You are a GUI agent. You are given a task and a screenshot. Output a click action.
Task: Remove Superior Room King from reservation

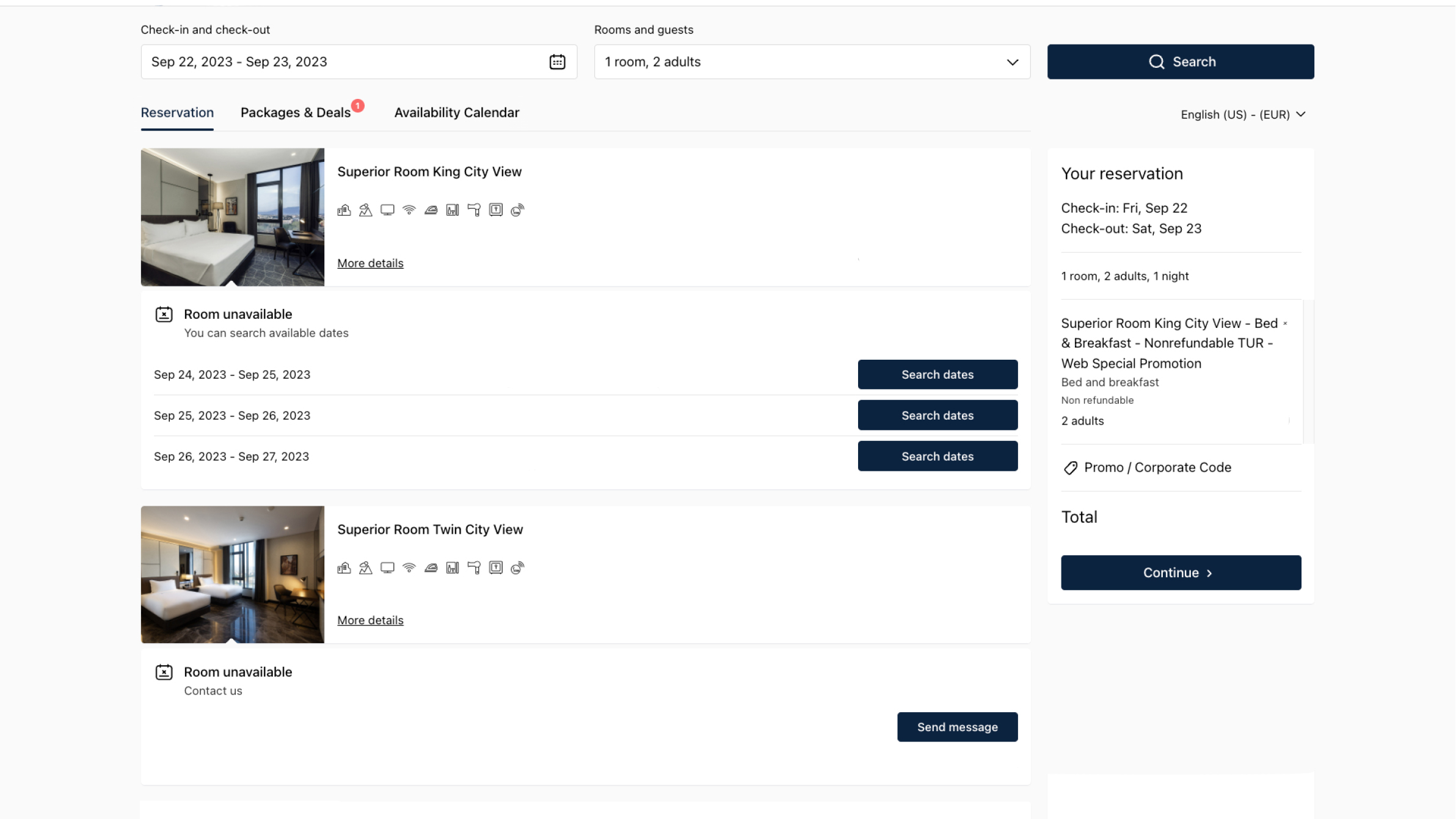tap(1285, 324)
